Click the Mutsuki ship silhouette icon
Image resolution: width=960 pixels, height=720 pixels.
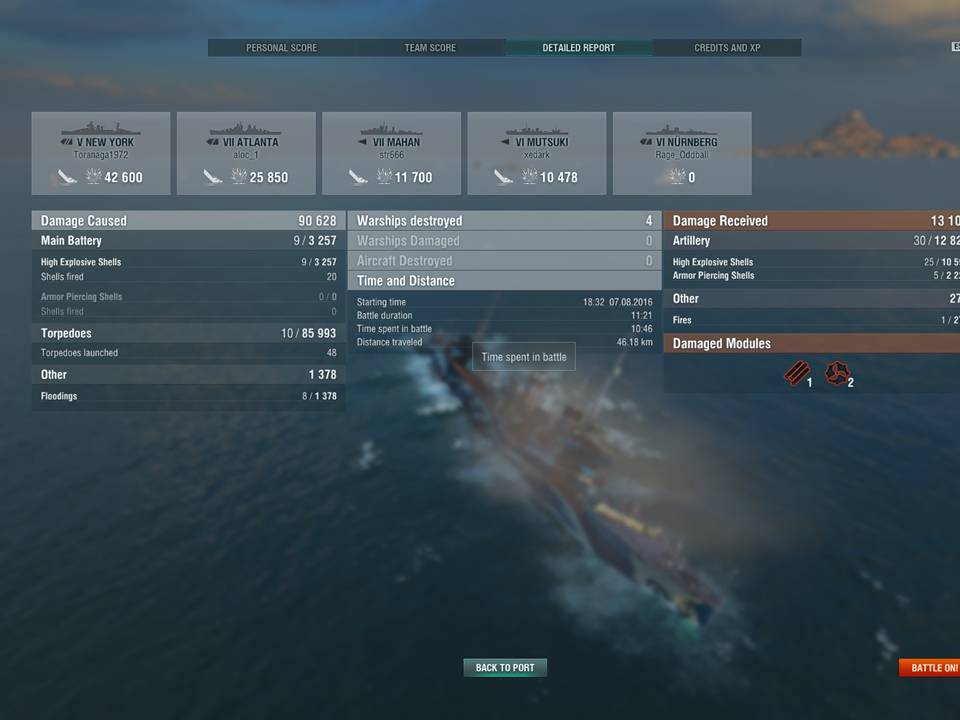(537, 130)
